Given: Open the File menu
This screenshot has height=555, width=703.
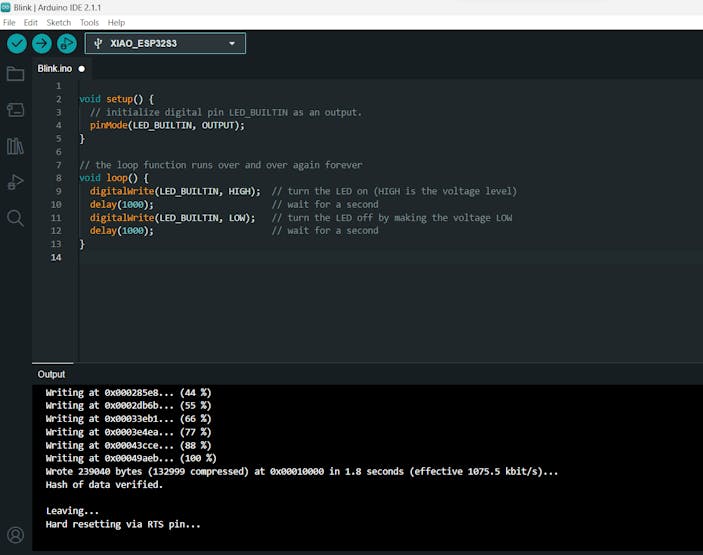Looking at the screenshot, I should (9, 22).
